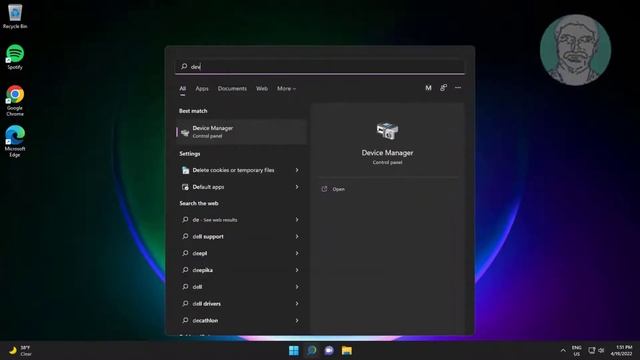
Task: Expand arrow for the 'dell' suggestion
Action: click(x=297, y=287)
